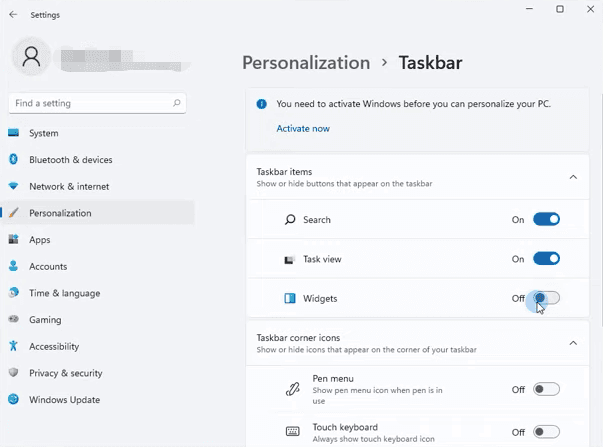The image size is (603, 447).
Task: Open System settings category
Action: [x=98, y=133]
